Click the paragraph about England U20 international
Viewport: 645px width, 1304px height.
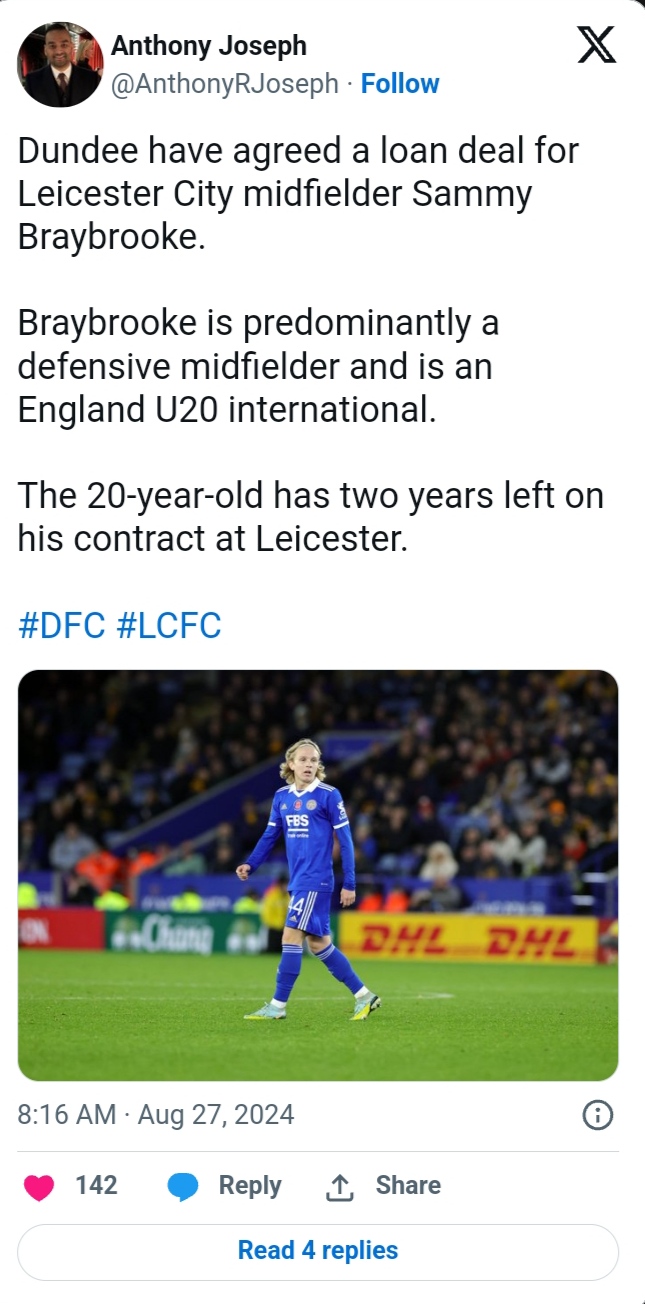258,367
